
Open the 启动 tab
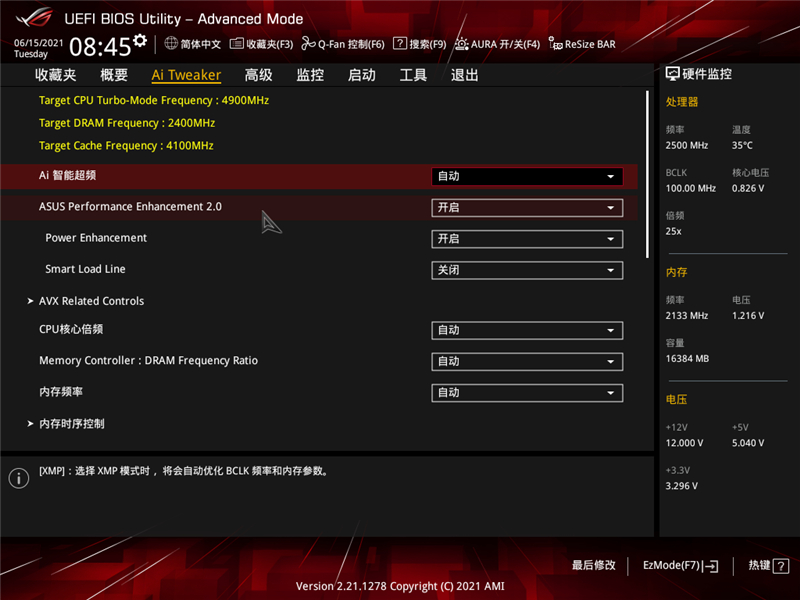(362, 75)
